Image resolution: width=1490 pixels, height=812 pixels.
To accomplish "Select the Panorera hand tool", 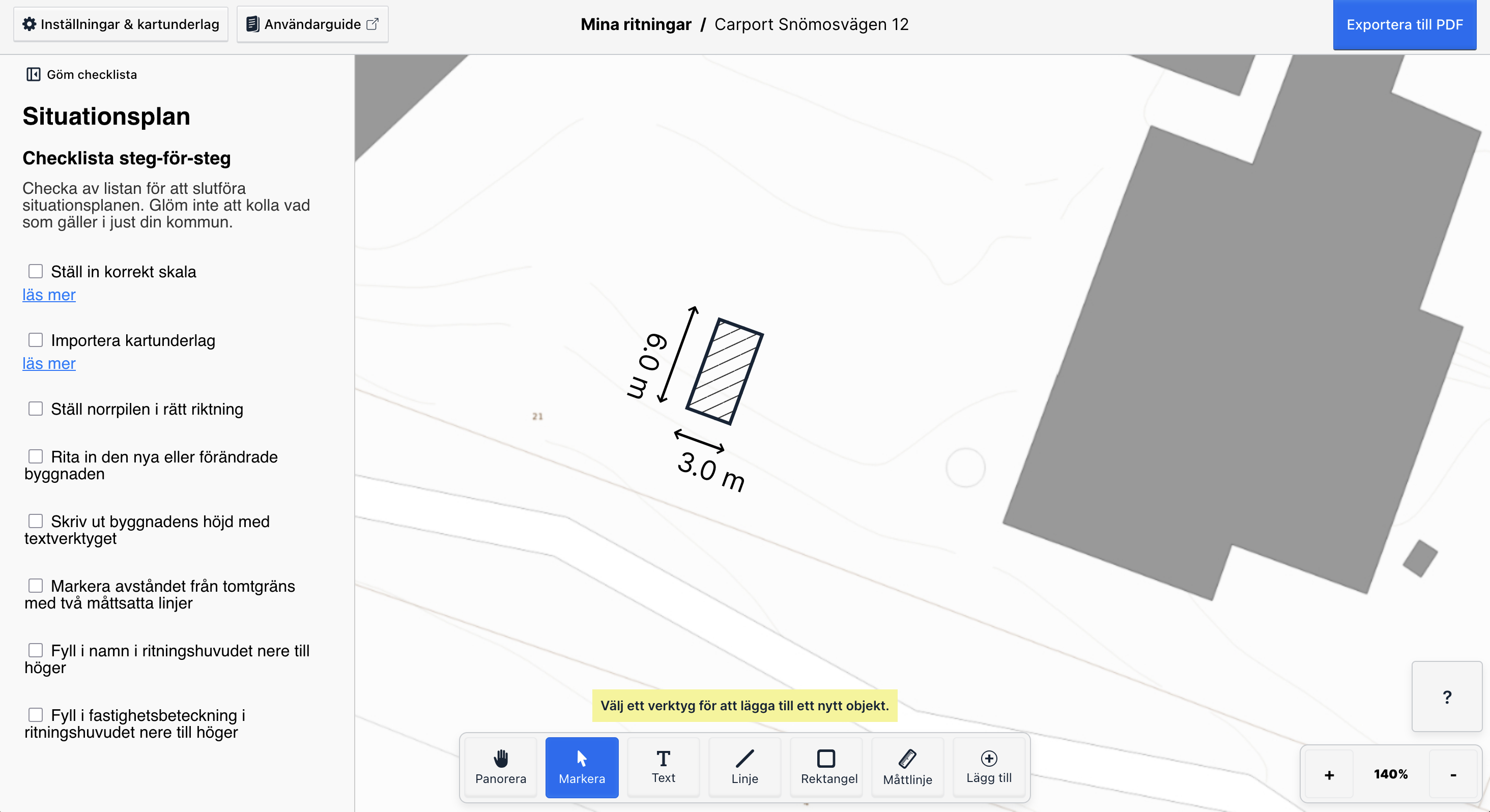I will click(500, 767).
